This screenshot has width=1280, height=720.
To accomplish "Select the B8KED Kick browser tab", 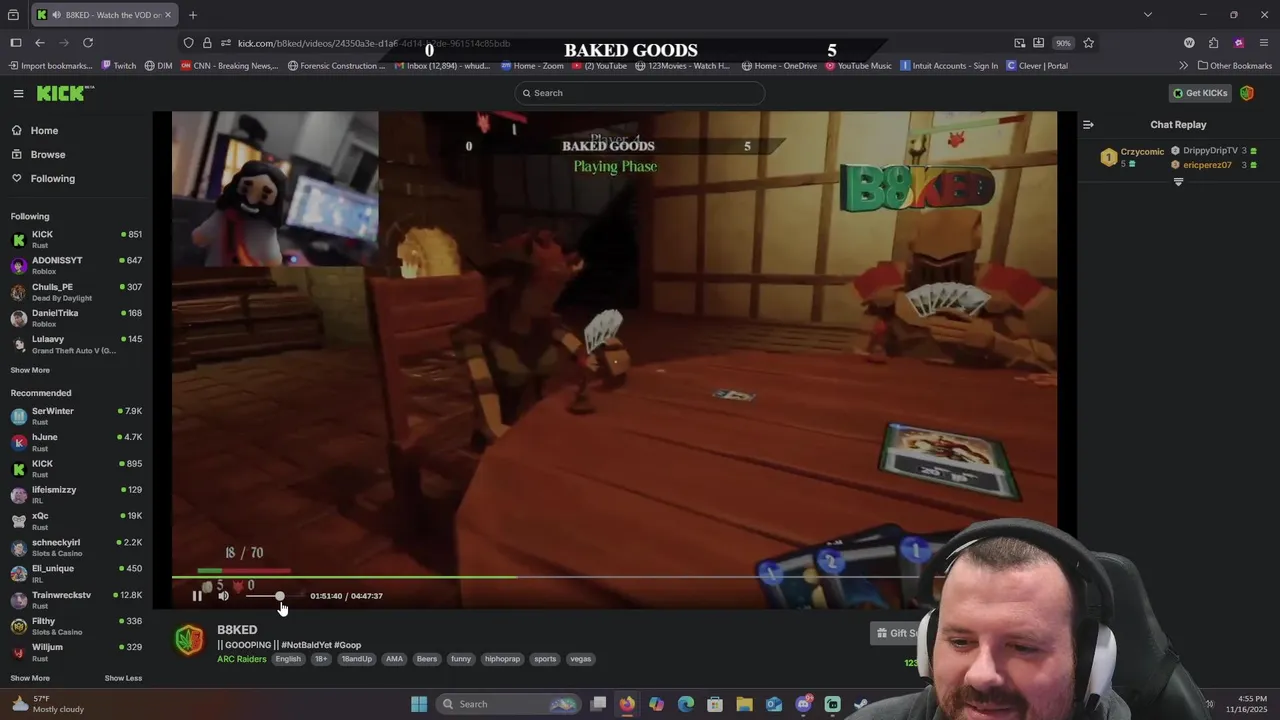I will point(103,15).
